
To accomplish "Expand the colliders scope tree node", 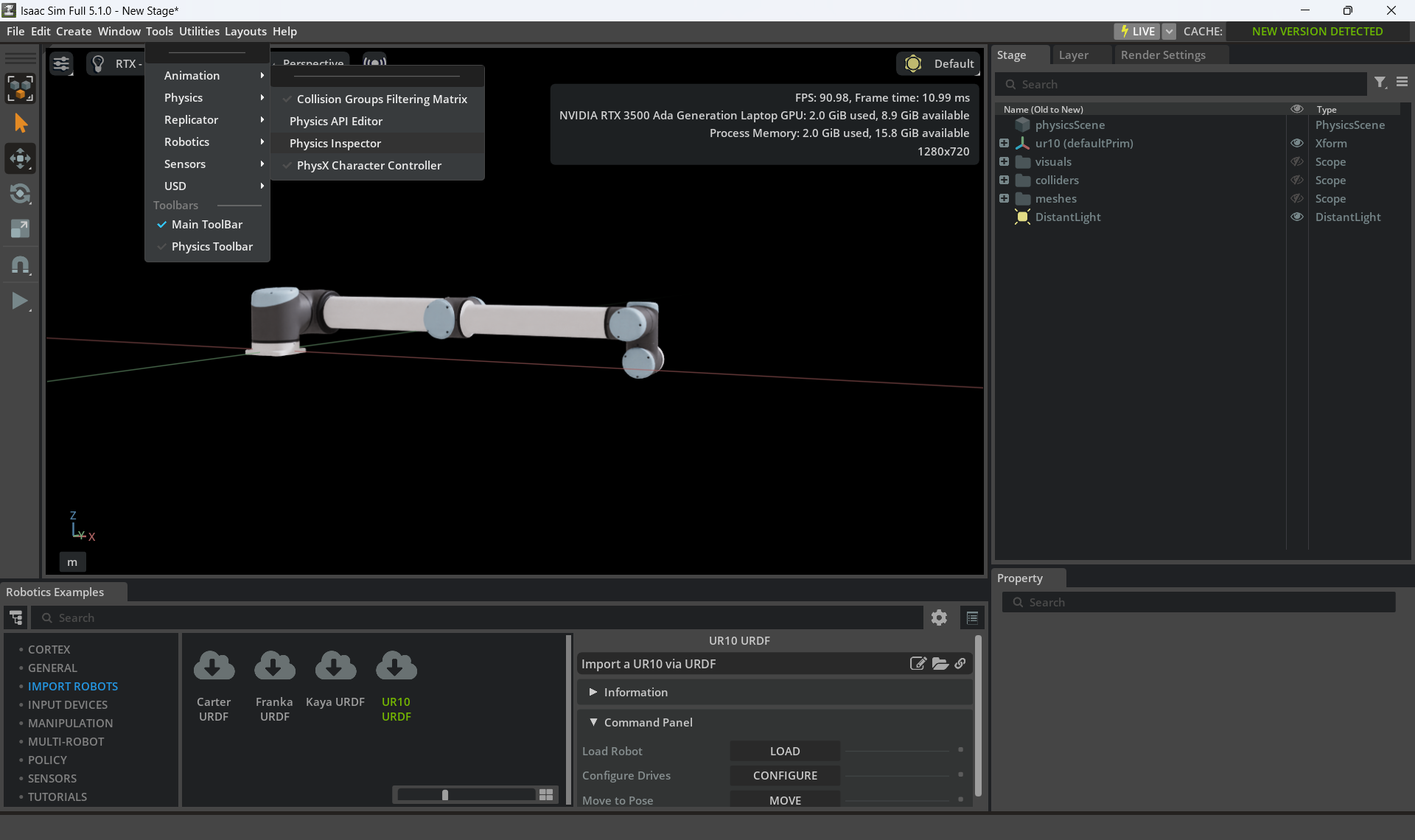I will pos(1004,180).
